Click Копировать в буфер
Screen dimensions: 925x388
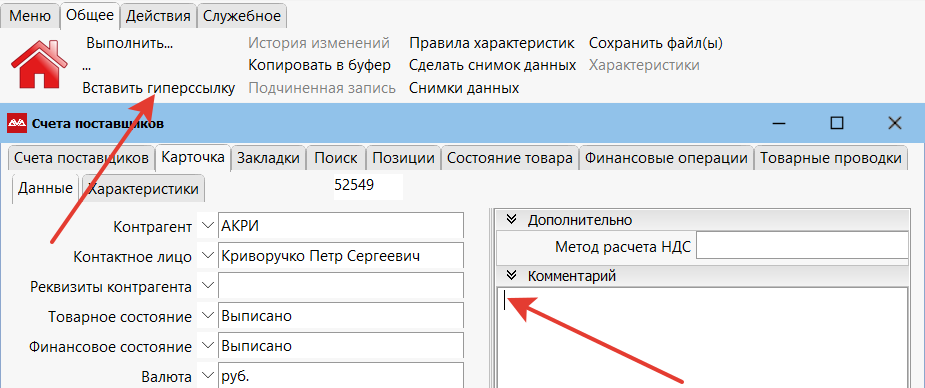point(320,65)
